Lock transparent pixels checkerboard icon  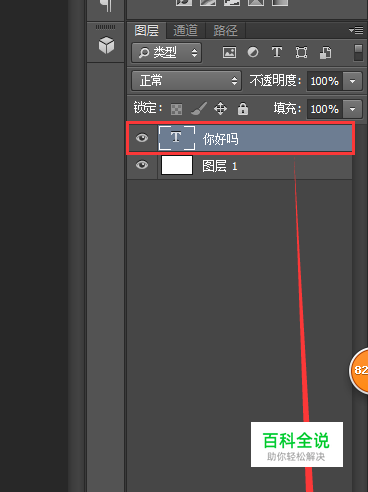point(176,109)
